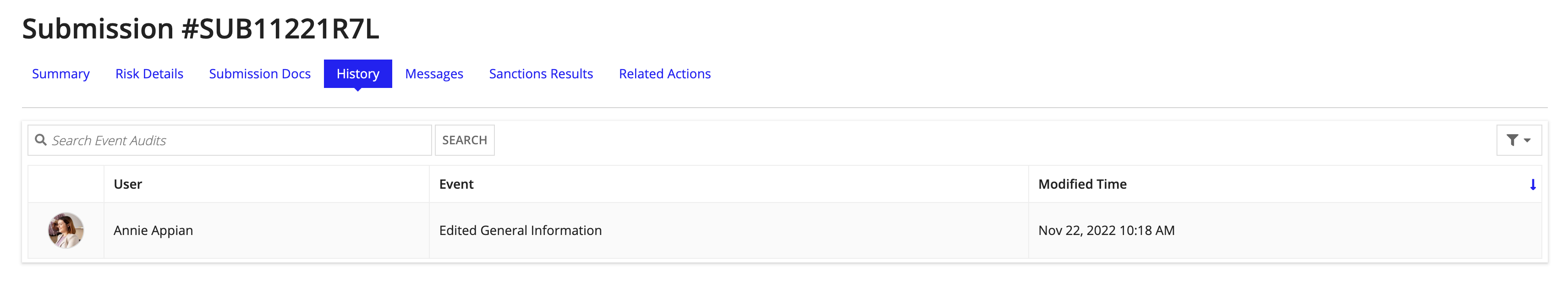This screenshot has height=284, width=1568.
Task: Click the currently active History tab
Action: [358, 74]
